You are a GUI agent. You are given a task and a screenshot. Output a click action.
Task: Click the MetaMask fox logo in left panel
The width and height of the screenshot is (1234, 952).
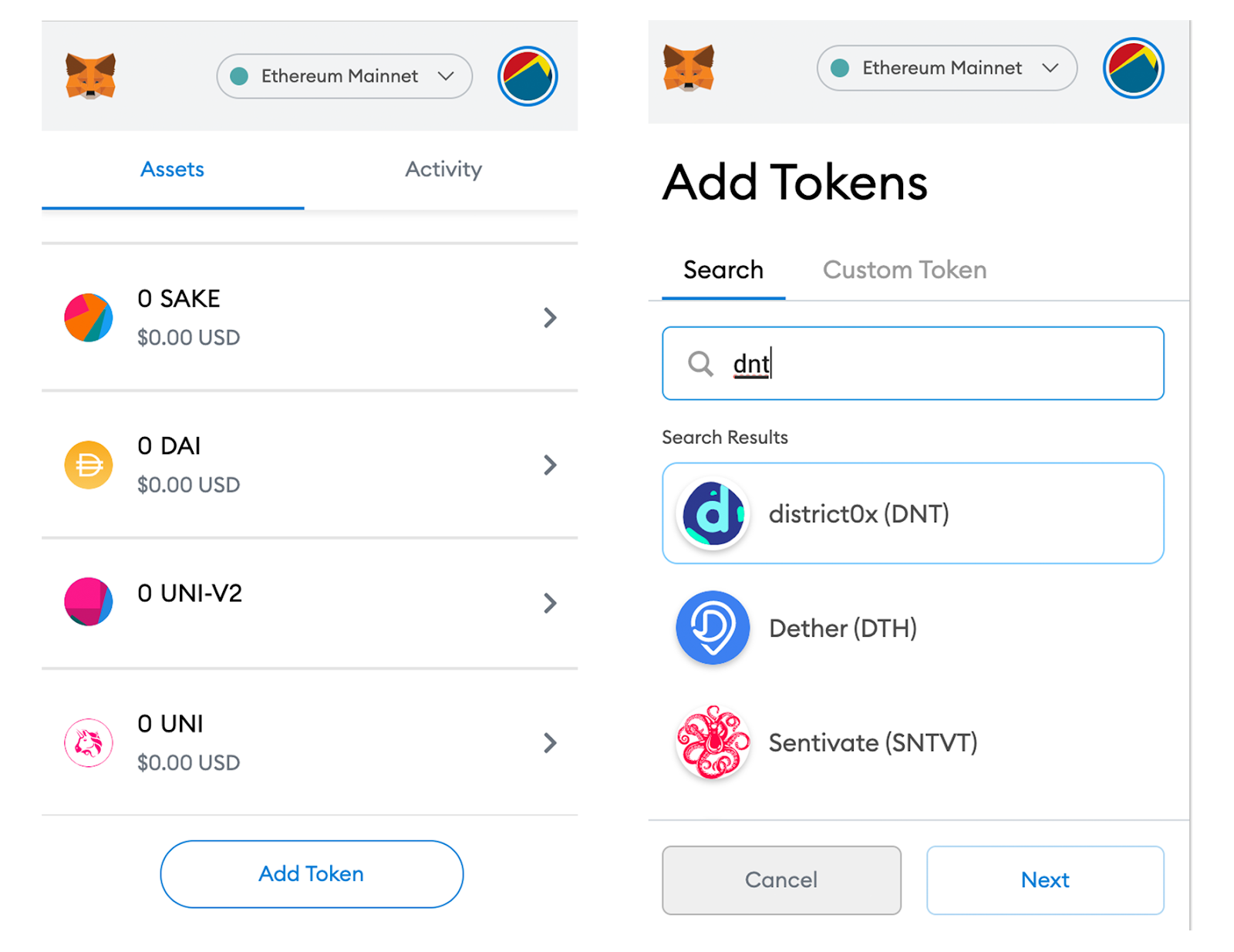point(91,76)
